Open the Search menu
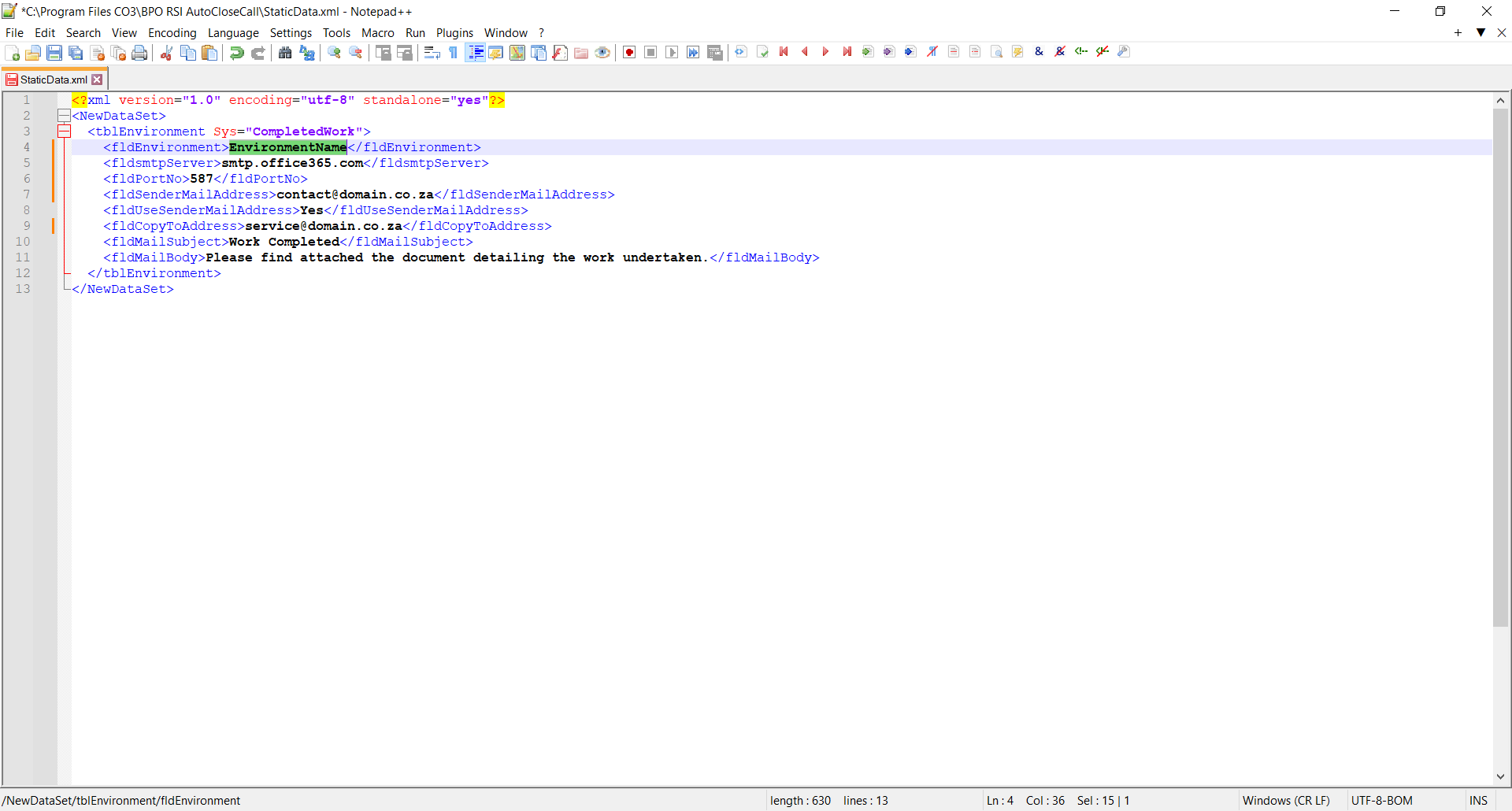This screenshot has height=811, width=1512. tap(83, 33)
